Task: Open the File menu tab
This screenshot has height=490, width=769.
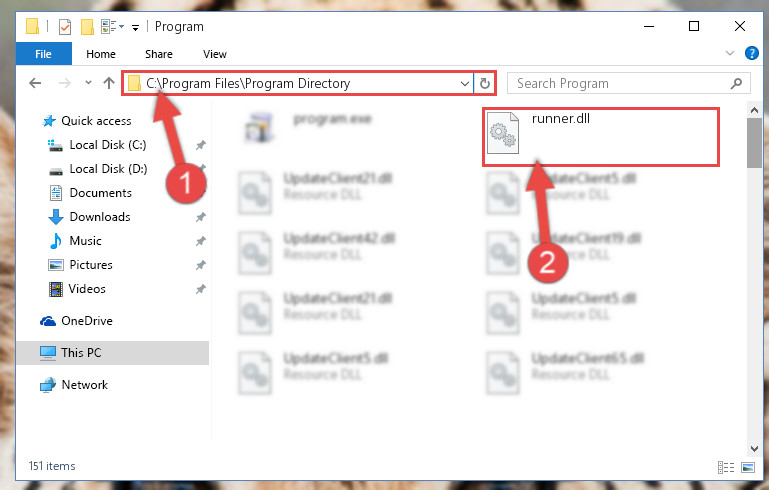Action: click(44, 54)
